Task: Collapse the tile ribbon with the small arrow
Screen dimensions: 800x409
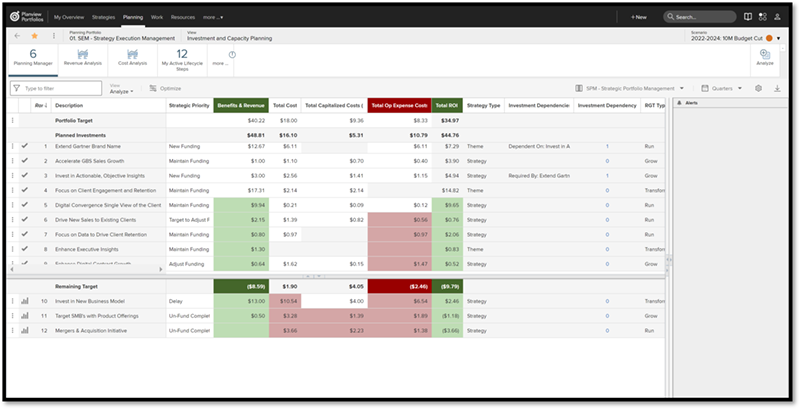Action: (x=783, y=48)
